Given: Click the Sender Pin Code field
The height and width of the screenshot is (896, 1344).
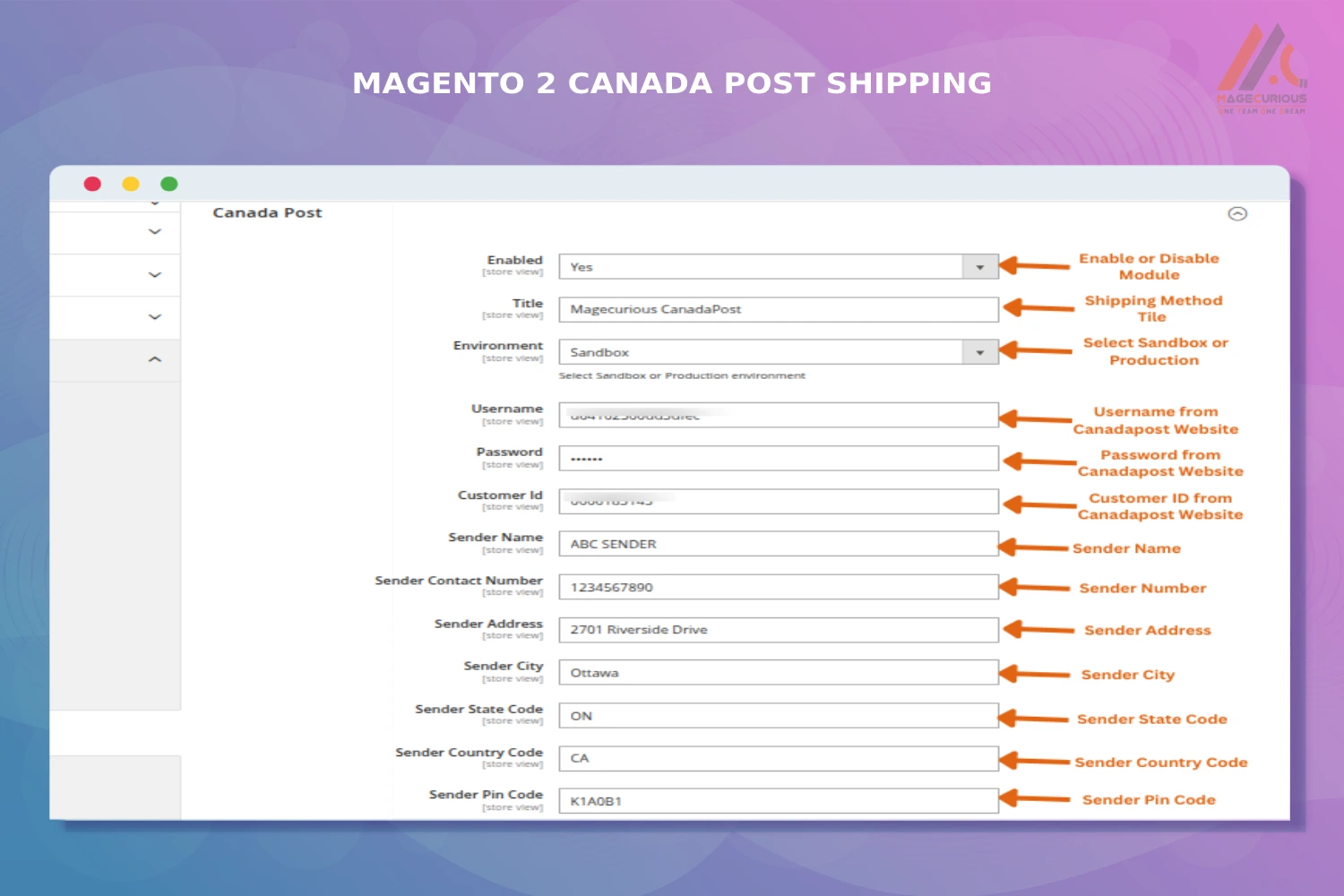Looking at the screenshot, I should pyautogui.click(x=778, y=801).
